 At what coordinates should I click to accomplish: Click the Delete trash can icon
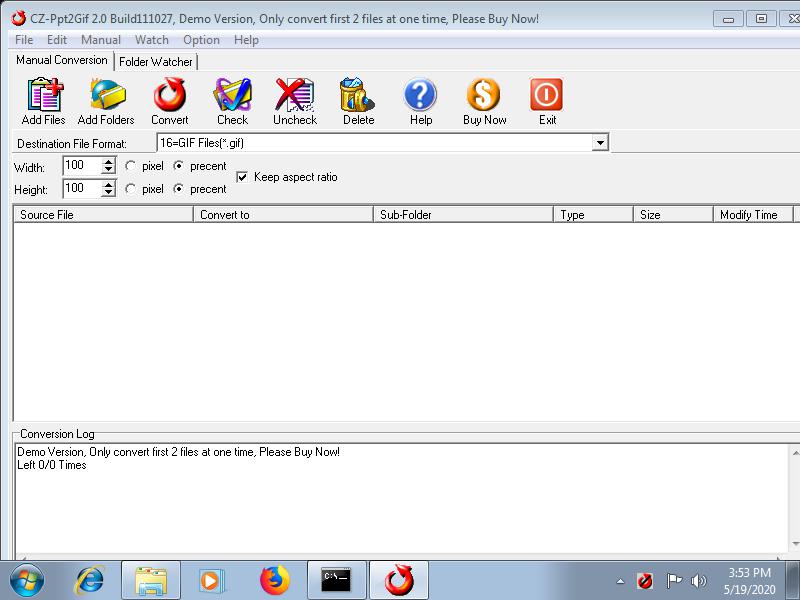pyautogui.click(x=358, y=95)
